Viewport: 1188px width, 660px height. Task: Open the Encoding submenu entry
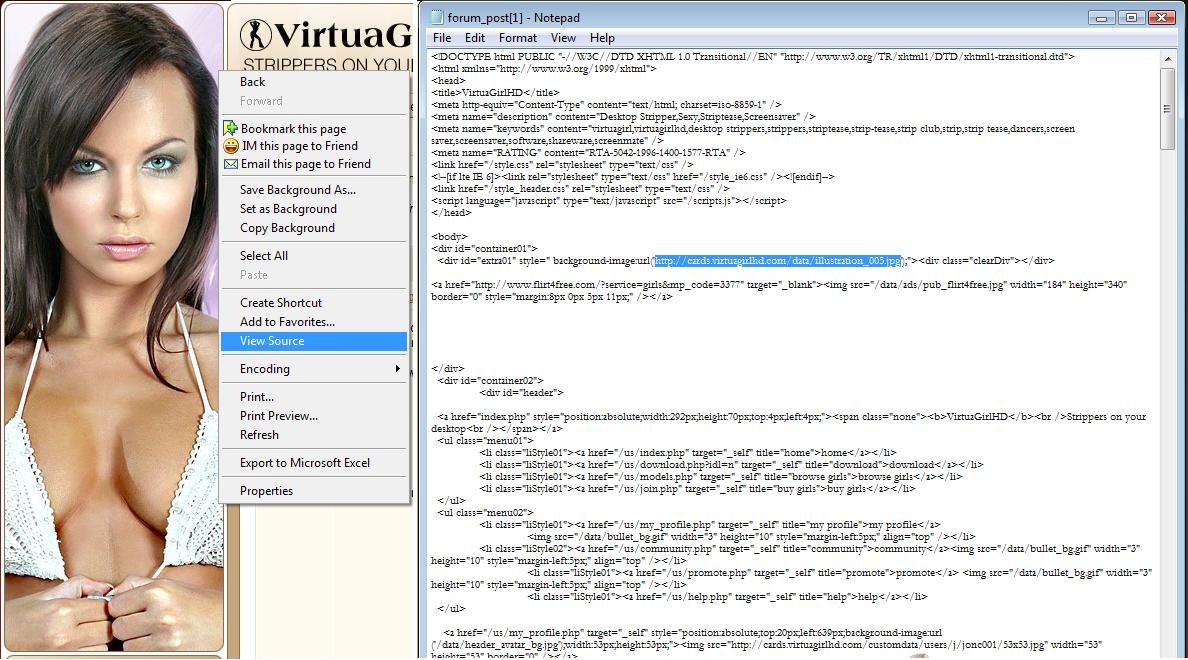(314, 369)
